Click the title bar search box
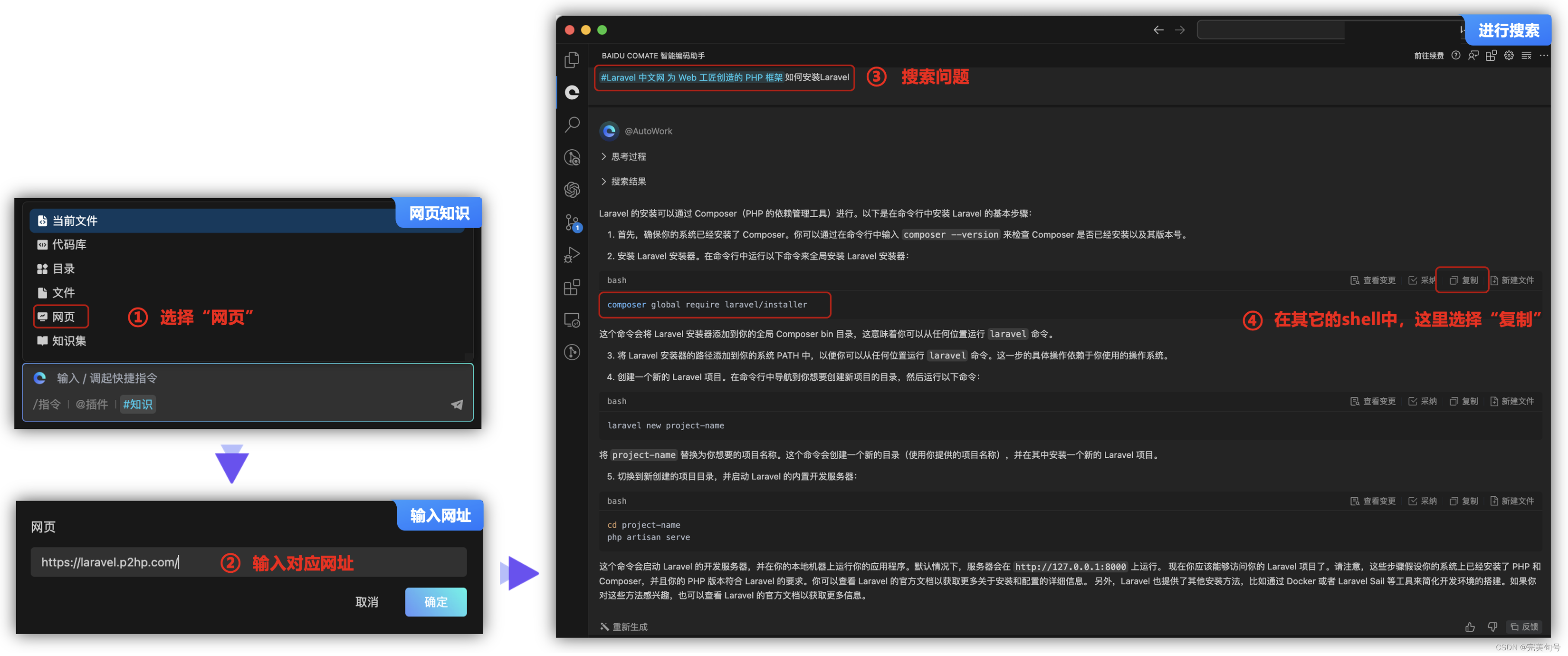1568x656 pixels. pyautogui.click(x=1271, y=30)
